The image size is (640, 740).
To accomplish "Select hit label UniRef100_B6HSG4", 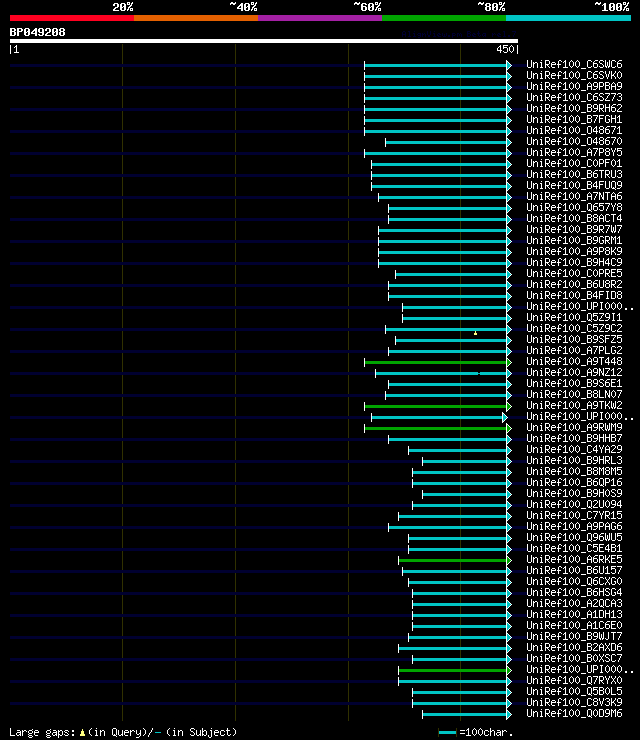I will point(574,593).
